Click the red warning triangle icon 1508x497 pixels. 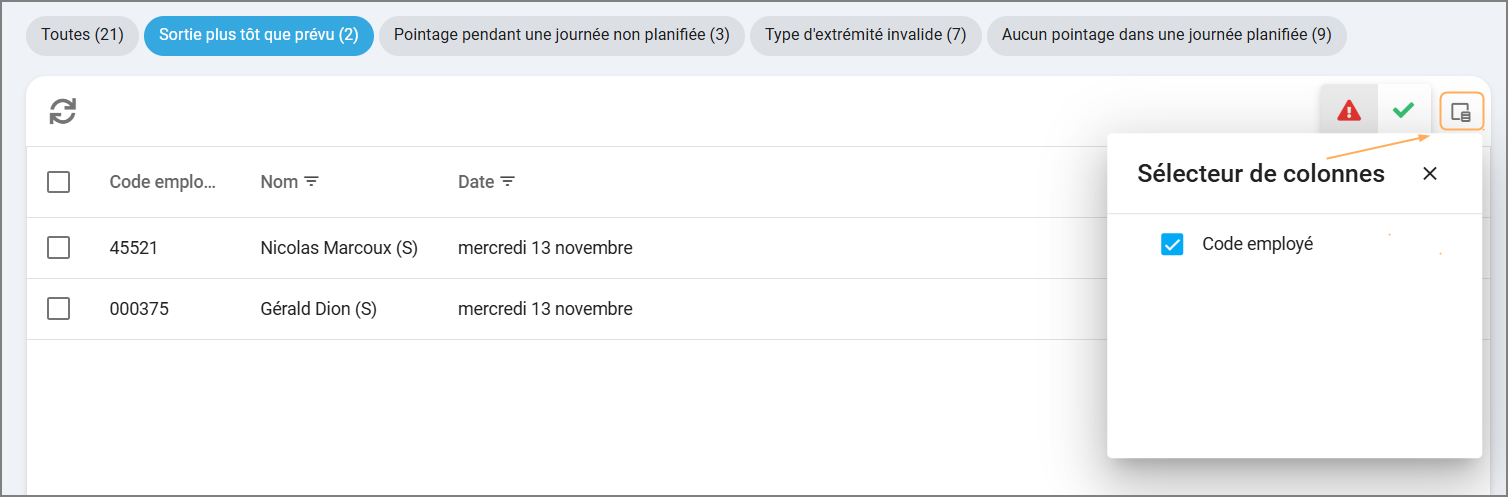1349,110
